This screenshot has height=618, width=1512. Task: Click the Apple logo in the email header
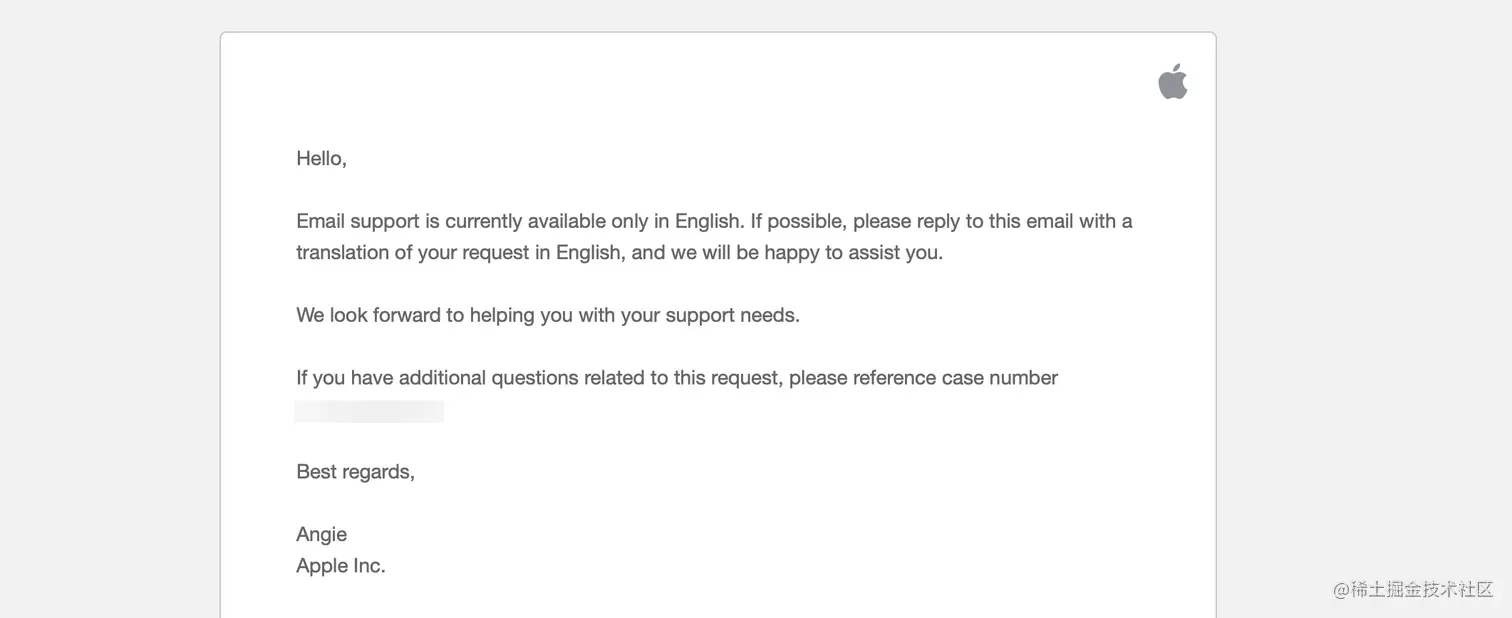point(1172,82)
